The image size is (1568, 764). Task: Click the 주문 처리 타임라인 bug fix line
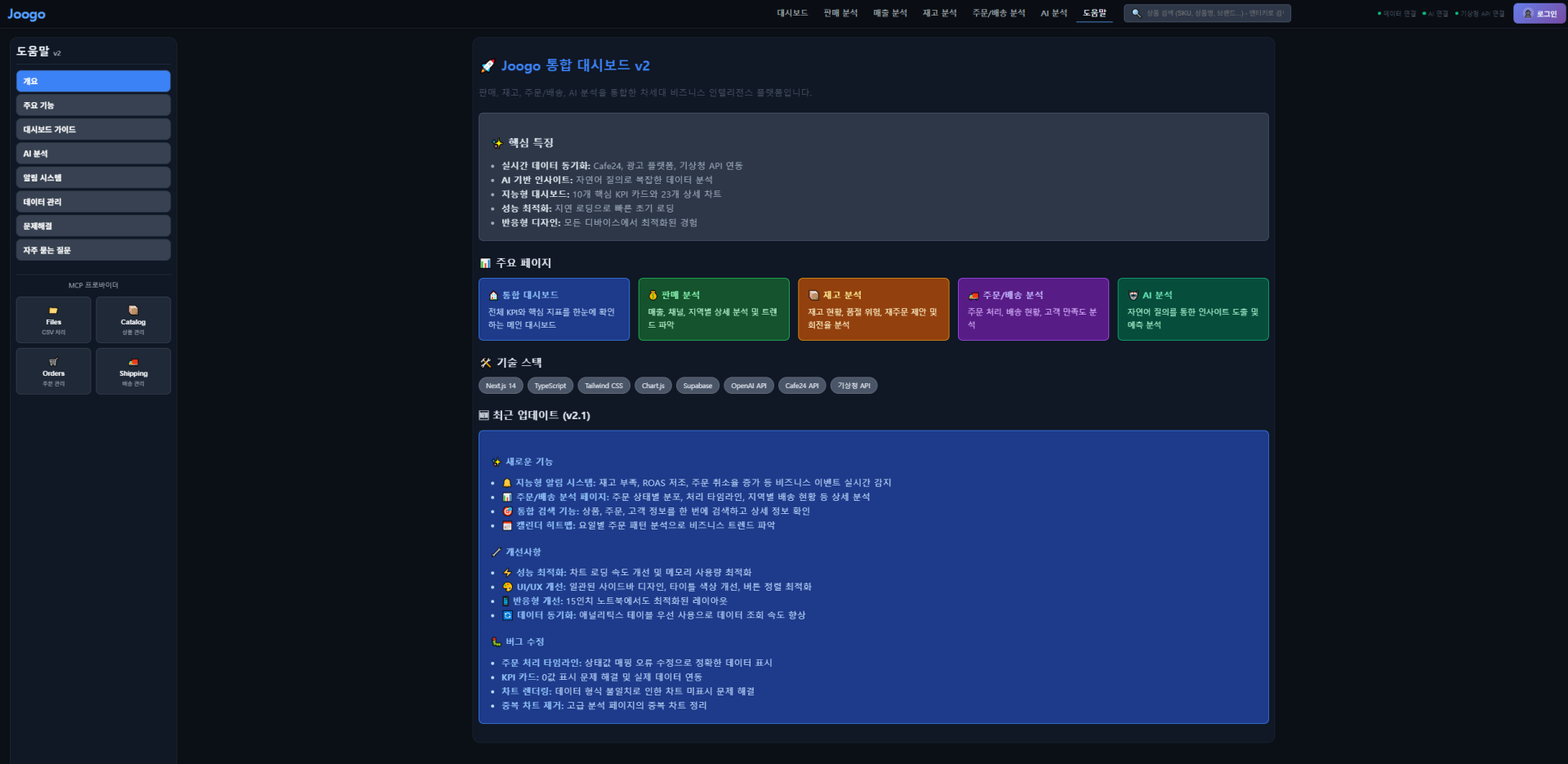coord(637,663)
